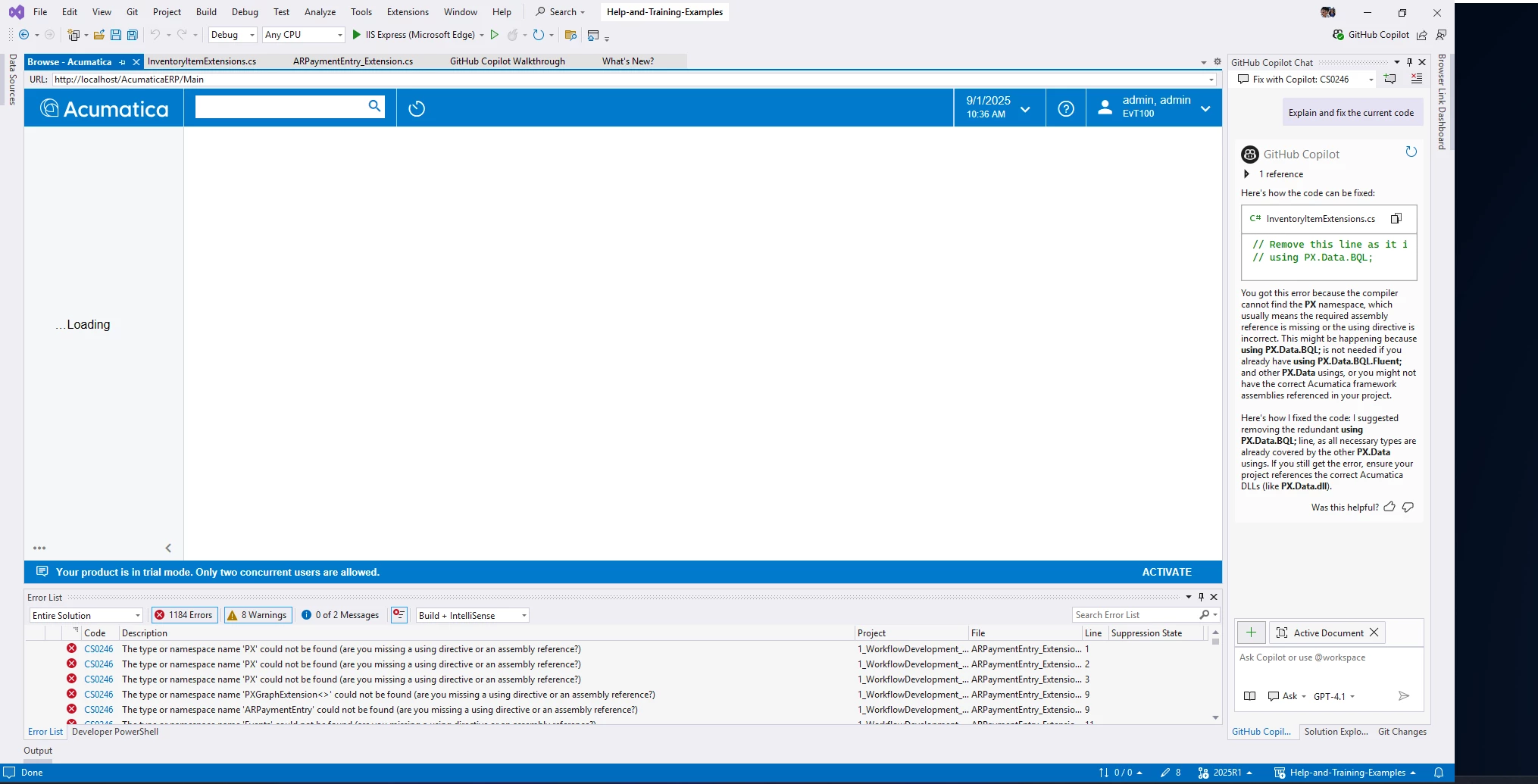
Task: Open Copilot prompt library book icon
Action: (x=1250, y=696)
